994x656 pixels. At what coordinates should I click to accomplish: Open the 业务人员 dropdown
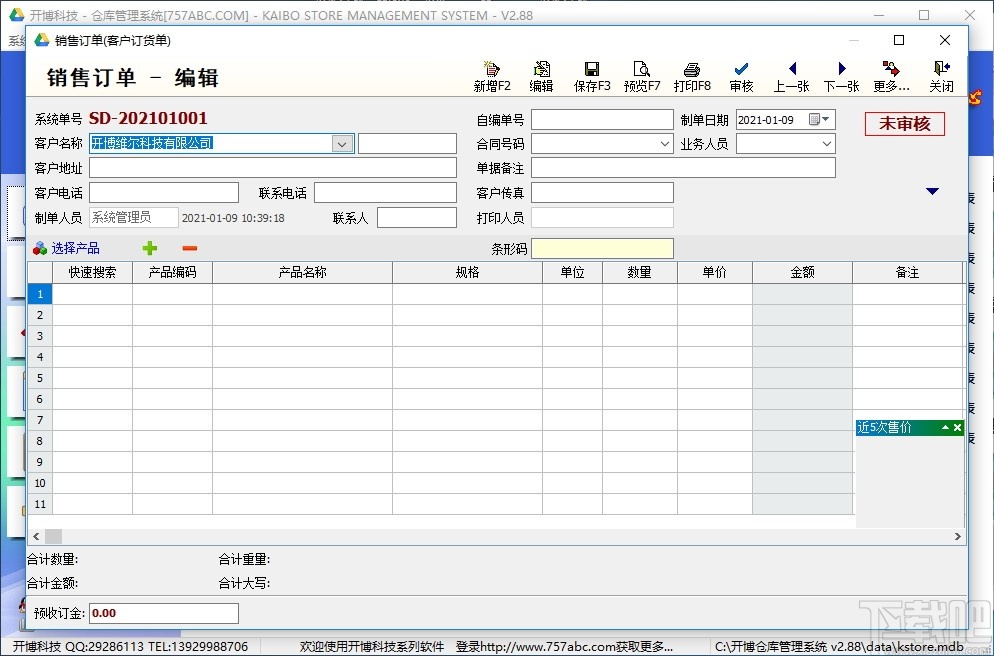click(827, 144)
